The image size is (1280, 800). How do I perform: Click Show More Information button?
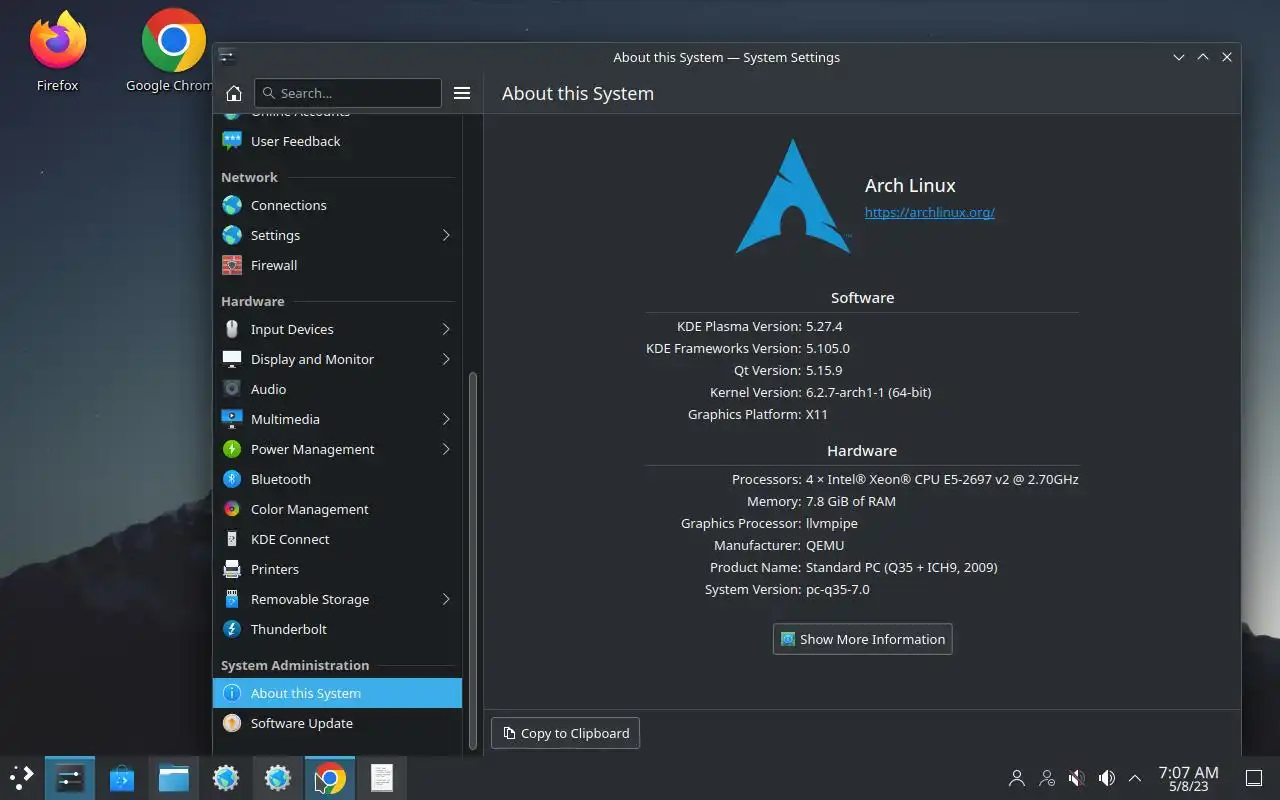(862, 639)
